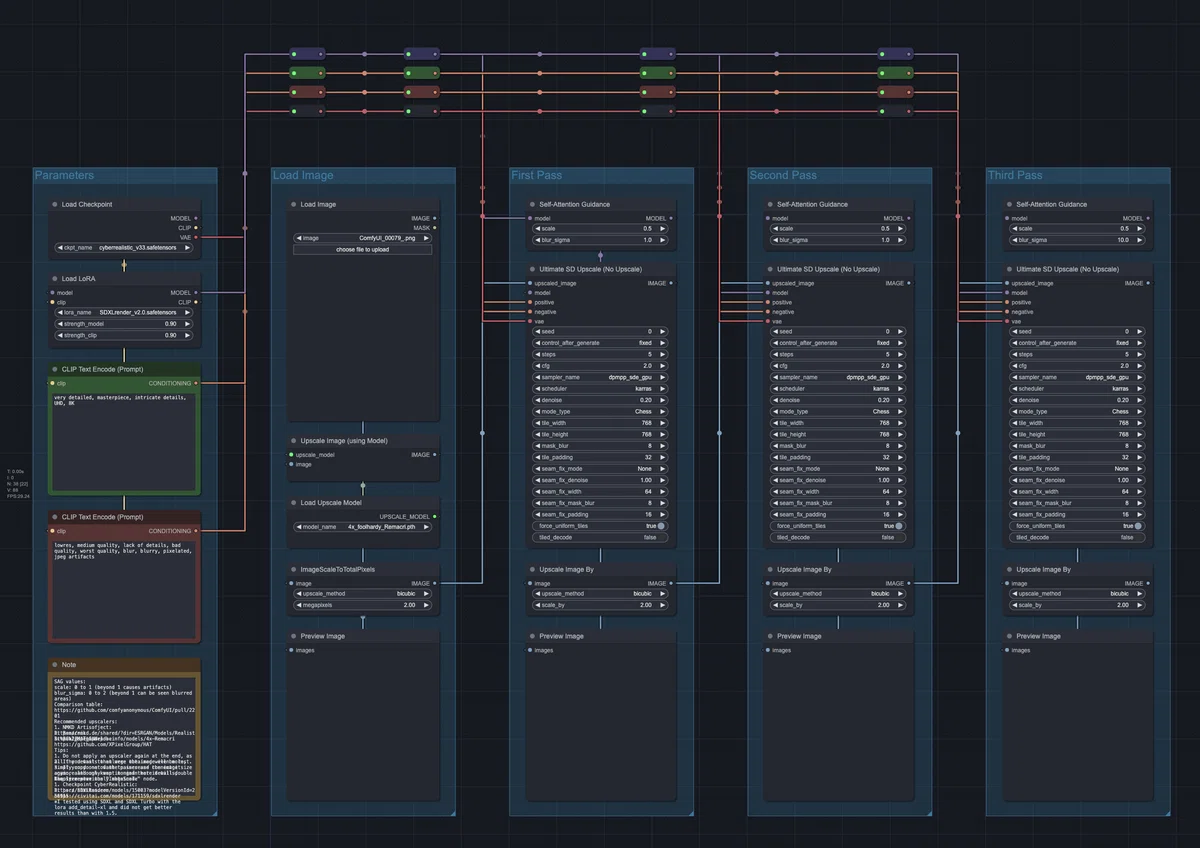
Task: Click the MASK output port on Load Image
Action: pyautogui.click(x=434, y=228)
